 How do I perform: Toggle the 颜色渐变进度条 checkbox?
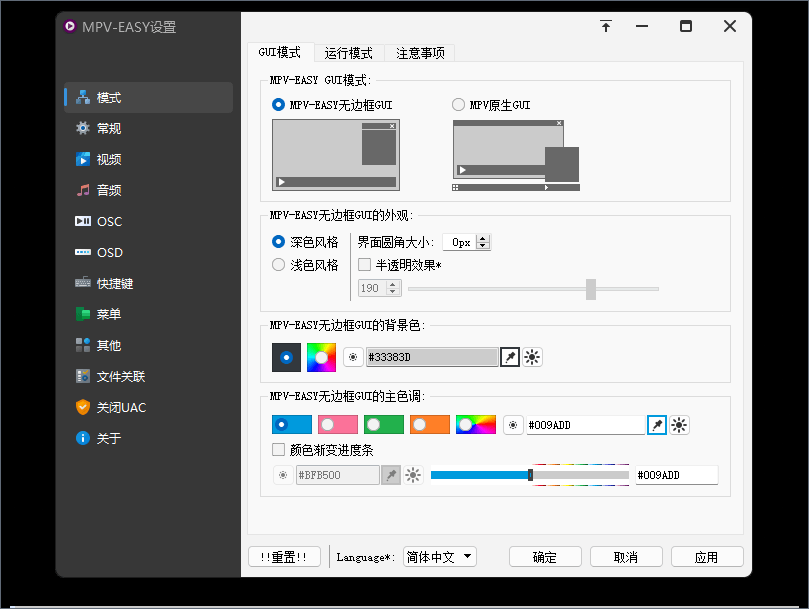point(279,450)
